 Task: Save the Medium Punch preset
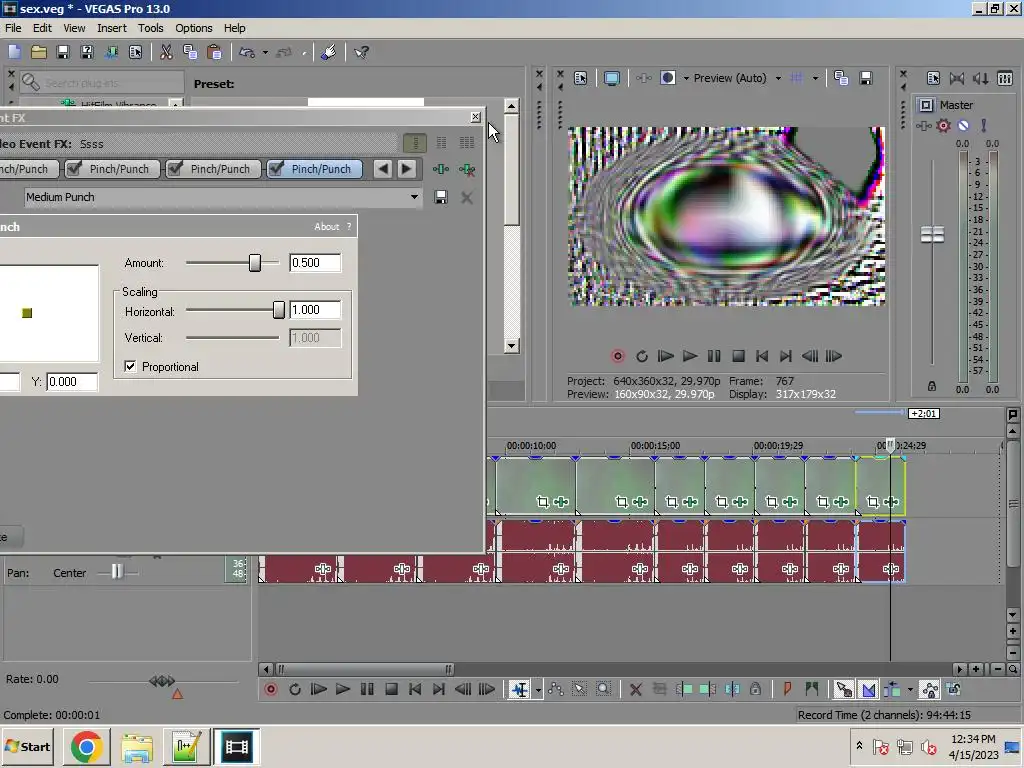click(441, 197)
